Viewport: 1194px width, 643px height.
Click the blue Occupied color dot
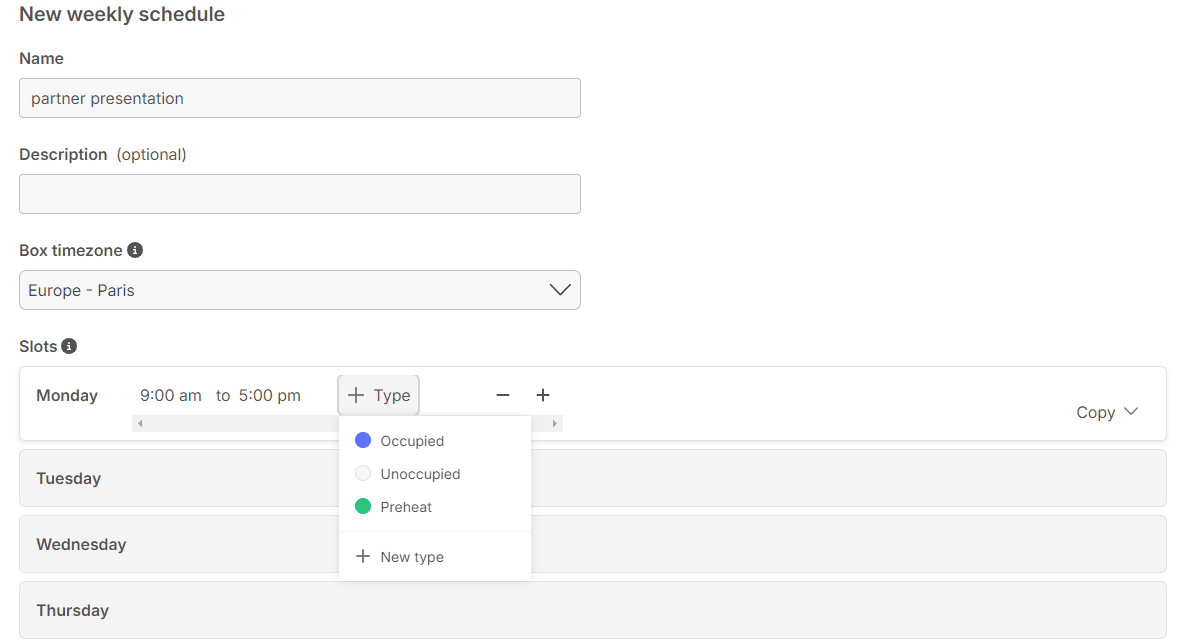click(x=363, y=440)
